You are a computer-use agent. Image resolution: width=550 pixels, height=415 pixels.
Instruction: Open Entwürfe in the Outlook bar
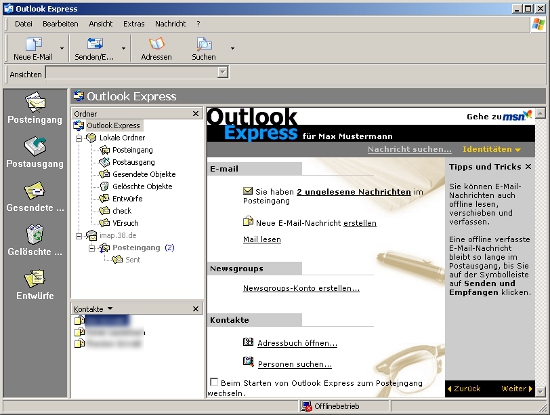coord(35,284)
